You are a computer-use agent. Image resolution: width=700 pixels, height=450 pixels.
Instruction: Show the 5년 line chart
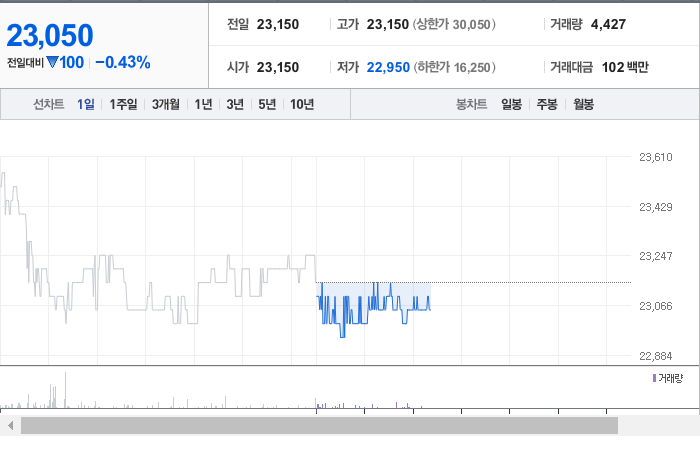coord(267,104)
